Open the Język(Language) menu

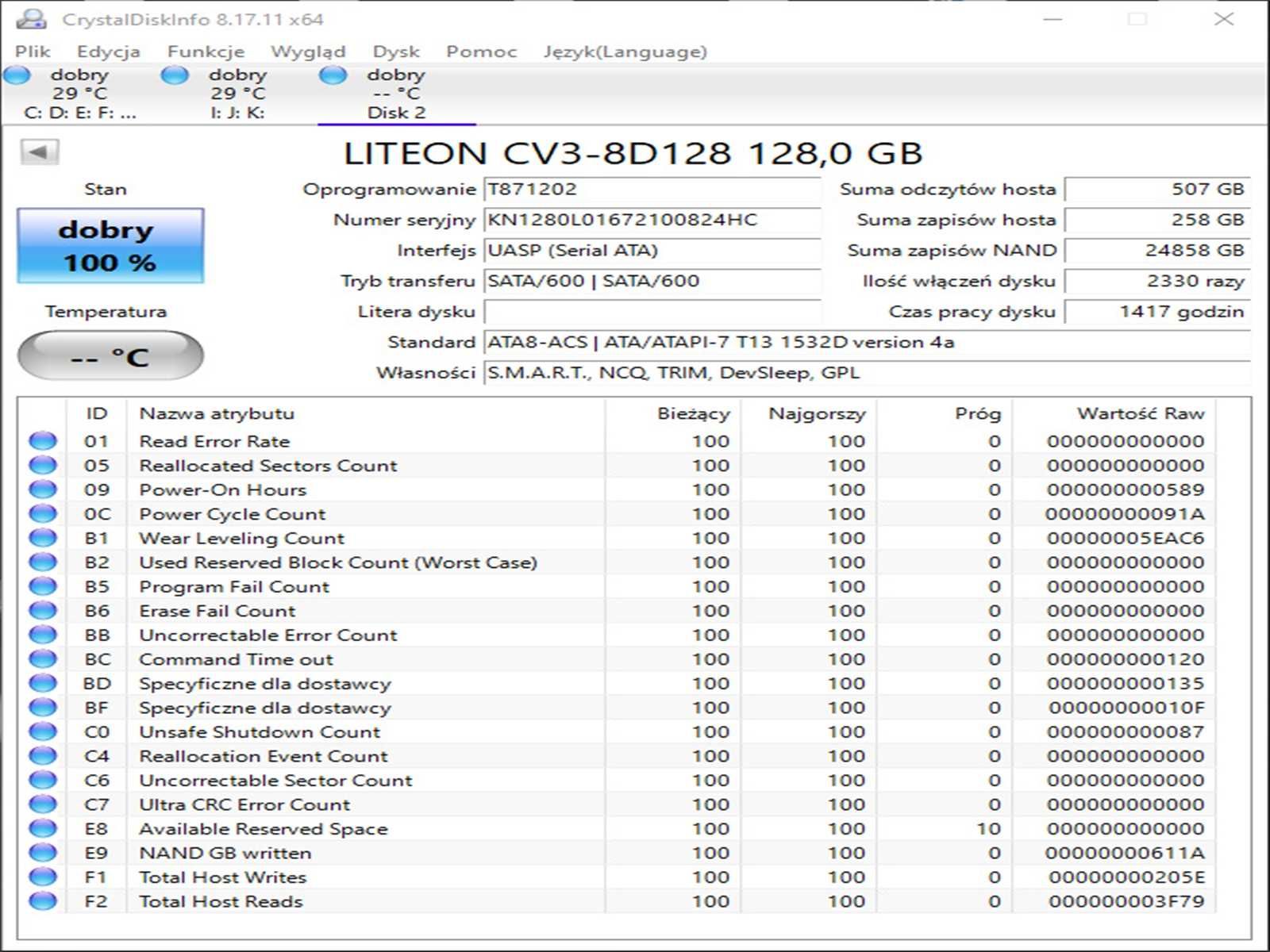(625, 52)
